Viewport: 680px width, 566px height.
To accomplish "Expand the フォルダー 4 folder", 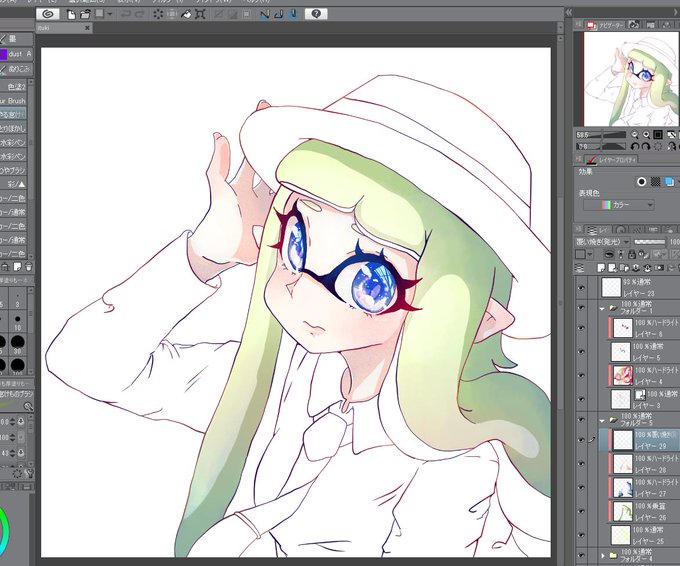I will tap(602, 556).
